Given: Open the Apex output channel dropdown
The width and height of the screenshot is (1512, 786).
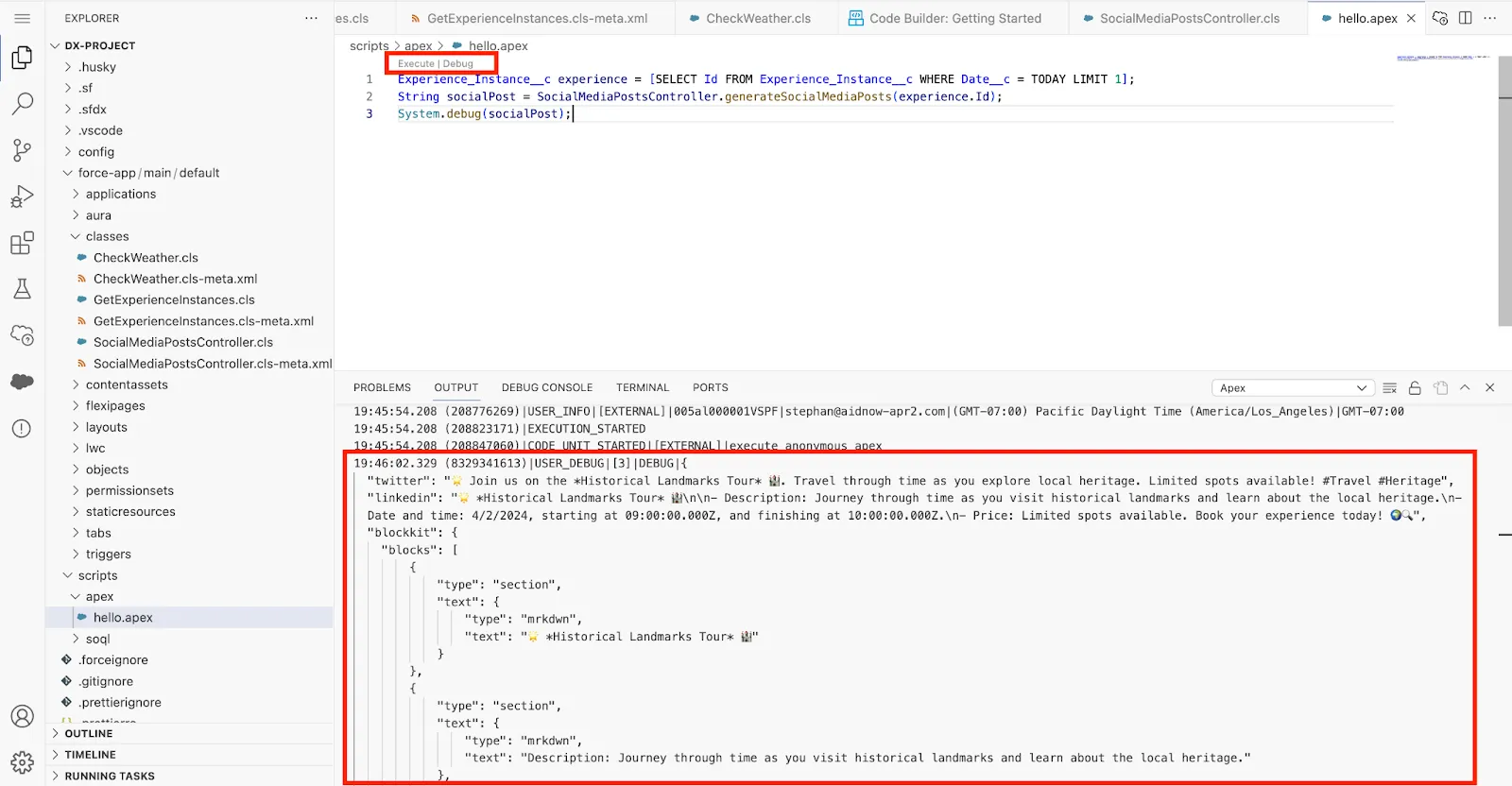Looking at the screenshot, I should (x=1292, y=388).
